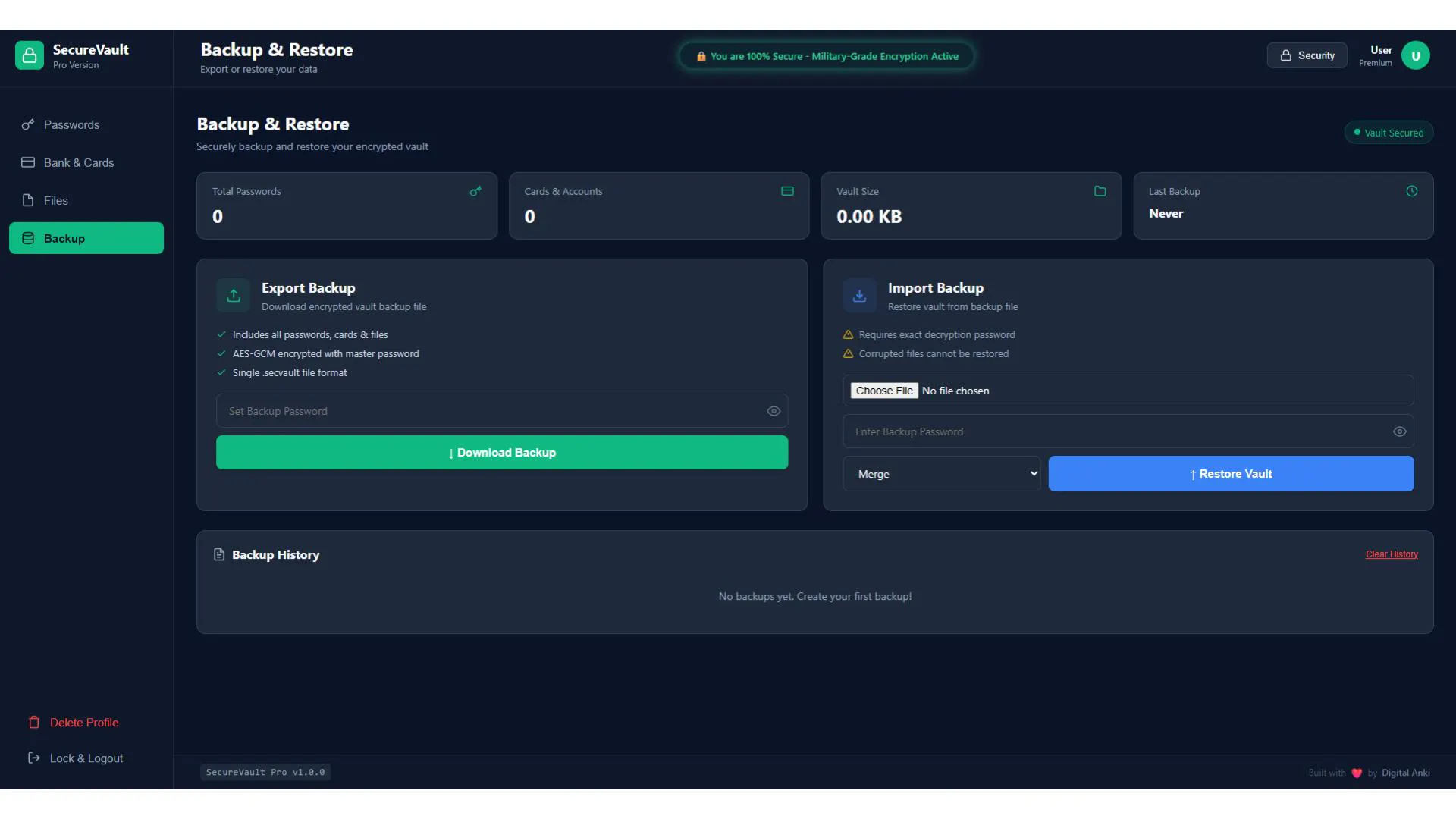Click the logout arrow icon
The image size is (1456, 819).
pos(34,758)
